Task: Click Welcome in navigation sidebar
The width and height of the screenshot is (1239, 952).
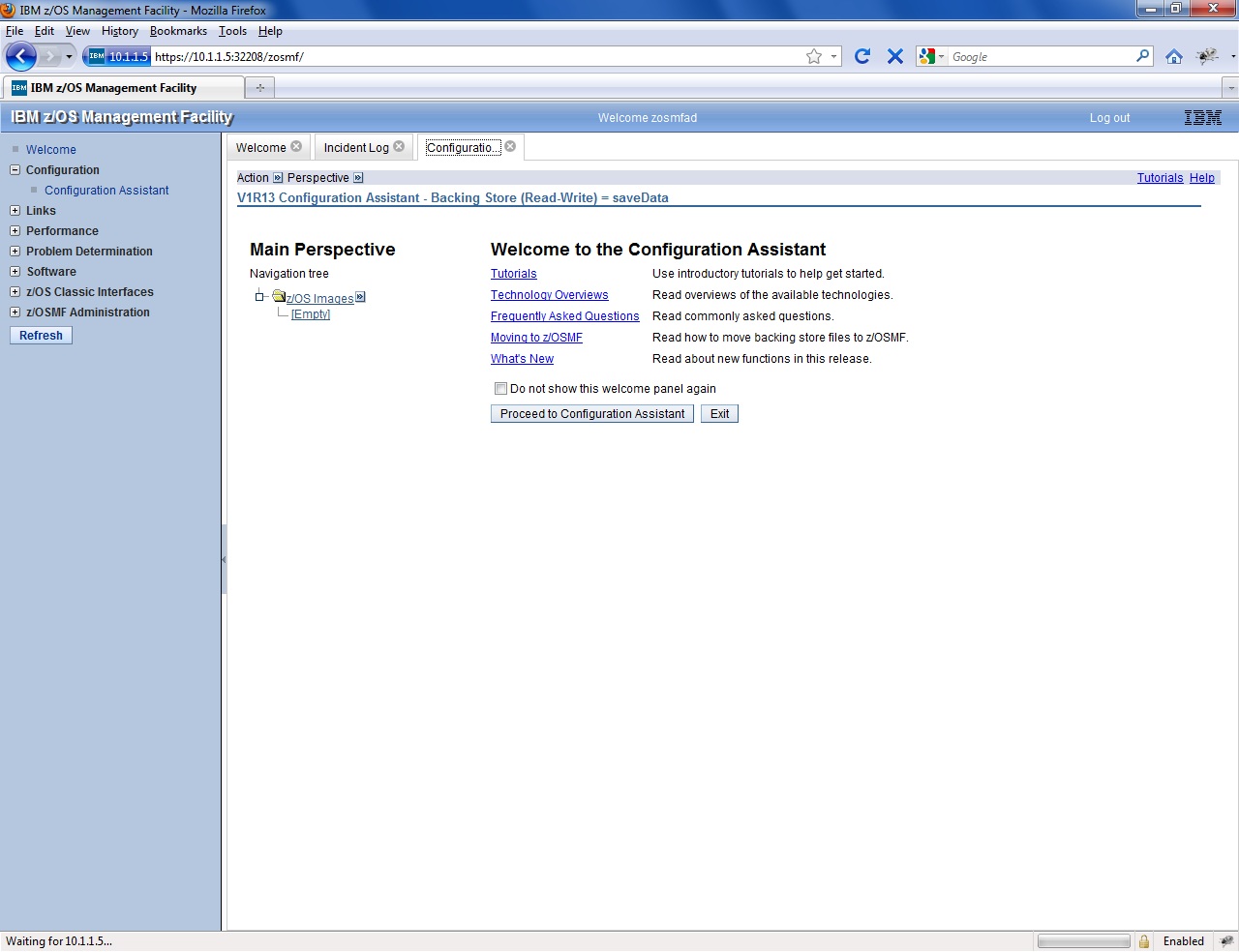Action: coord(51,150)
